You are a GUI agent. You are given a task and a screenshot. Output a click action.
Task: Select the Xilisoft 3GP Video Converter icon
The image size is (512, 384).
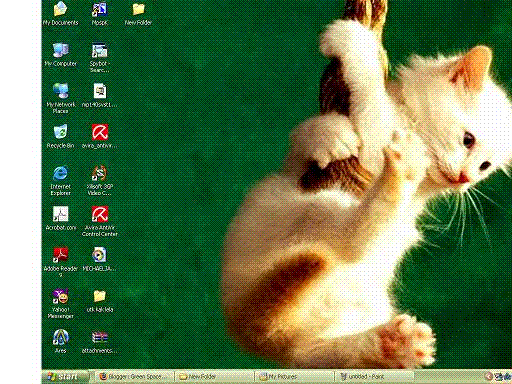pos(99,180)
